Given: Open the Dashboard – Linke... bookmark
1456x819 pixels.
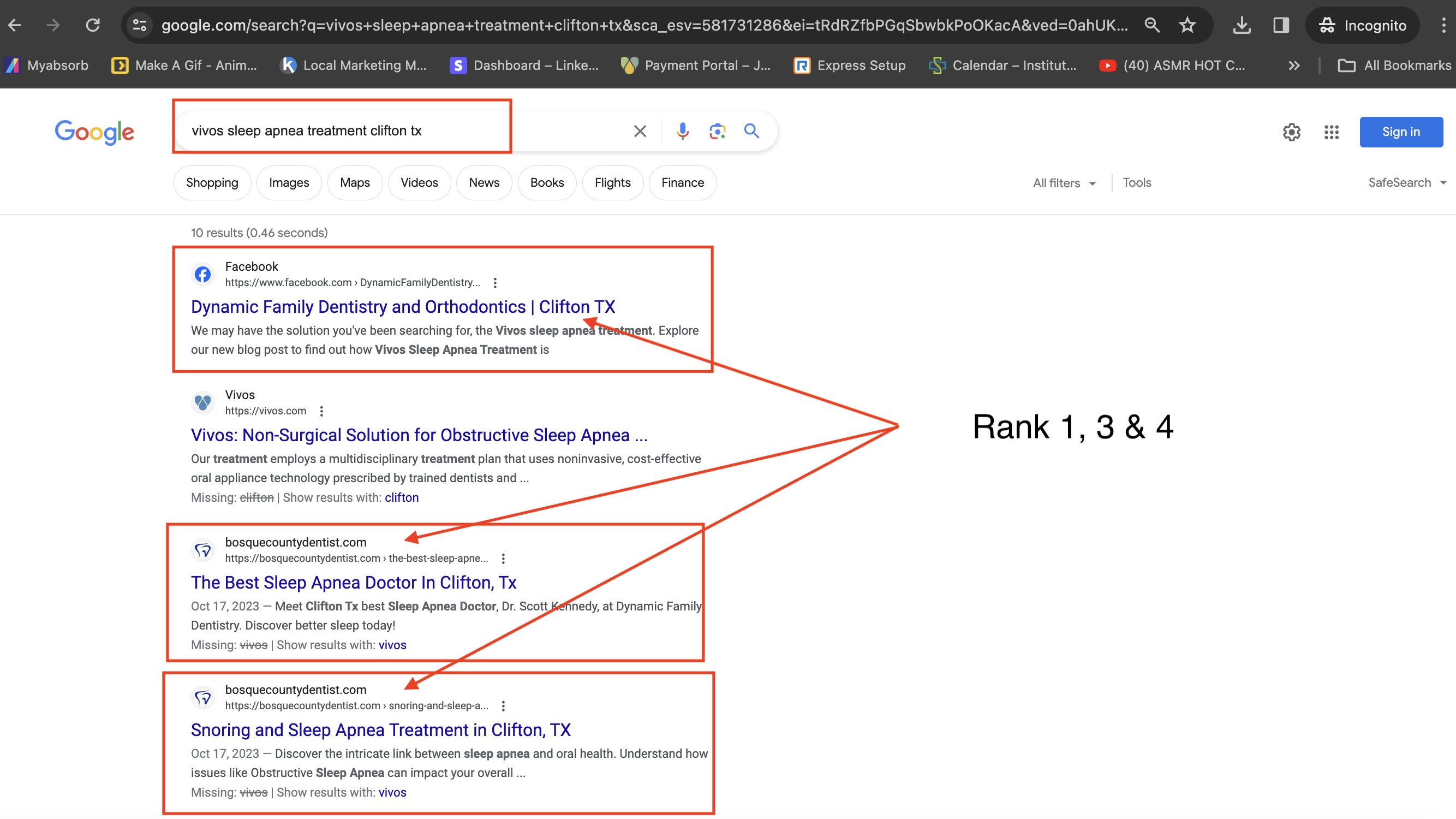Looking at the screenshot, I should point(524,65).
